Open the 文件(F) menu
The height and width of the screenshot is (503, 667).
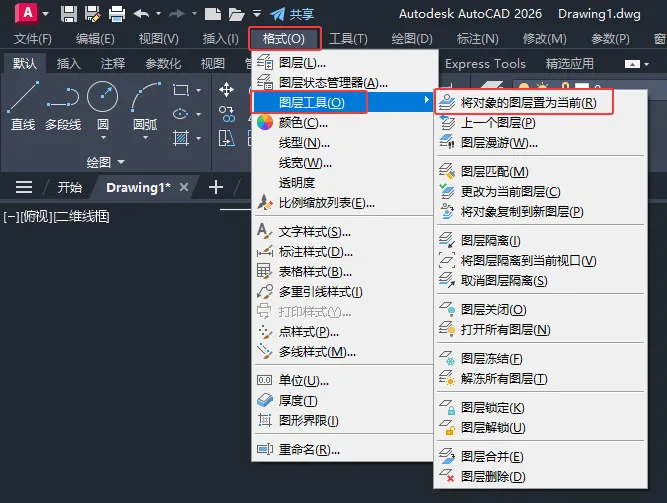tap(33, 39)
